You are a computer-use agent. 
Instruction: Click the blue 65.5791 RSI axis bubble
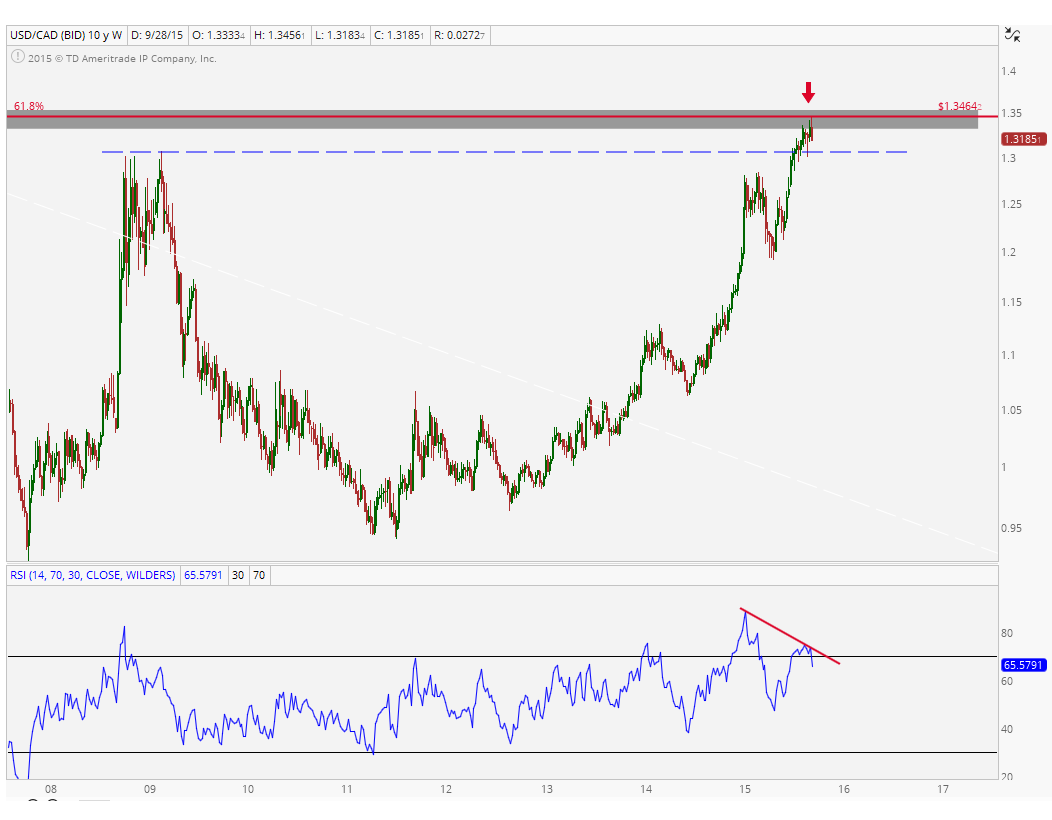(x=1023, y=665)
